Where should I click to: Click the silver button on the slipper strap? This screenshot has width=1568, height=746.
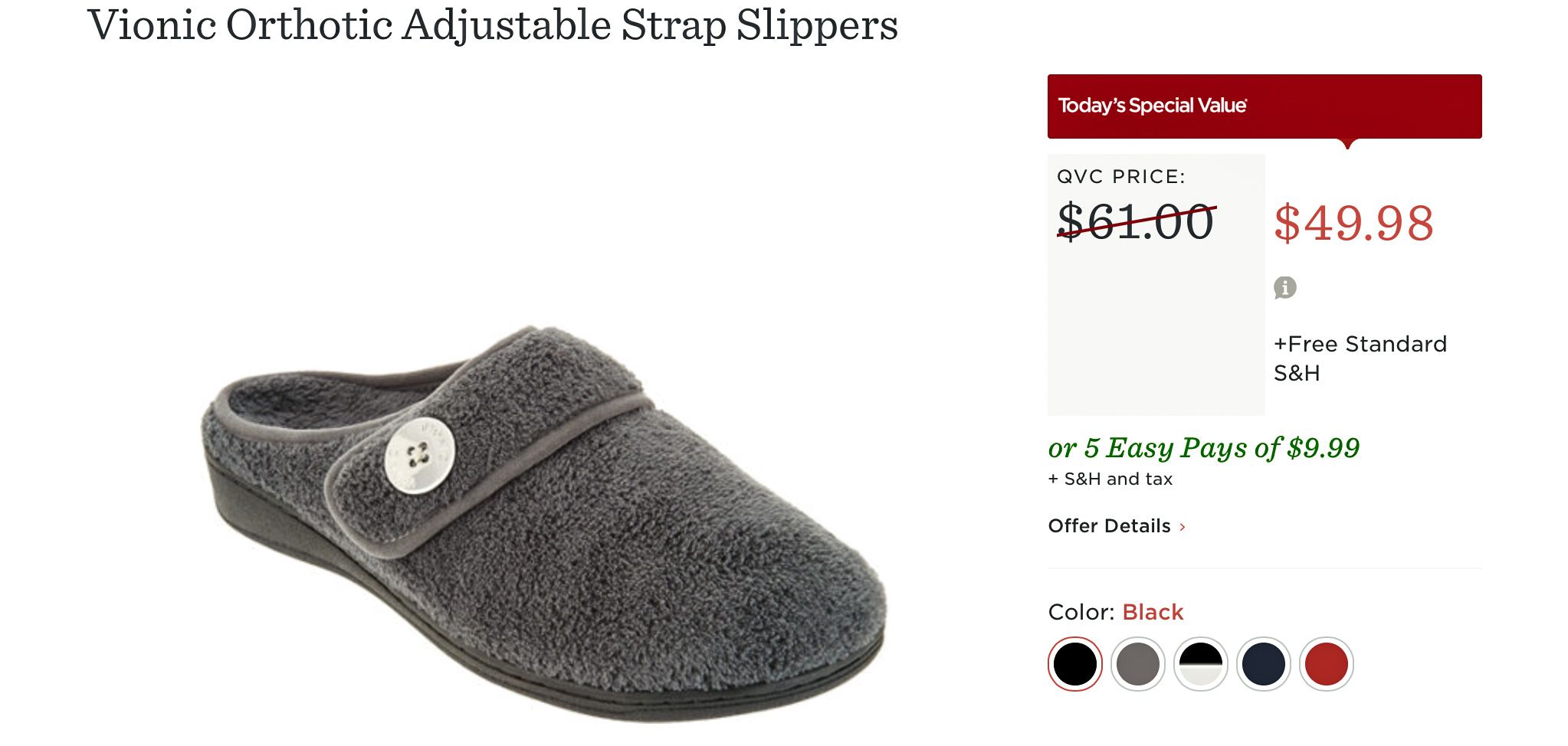(419, 456)
